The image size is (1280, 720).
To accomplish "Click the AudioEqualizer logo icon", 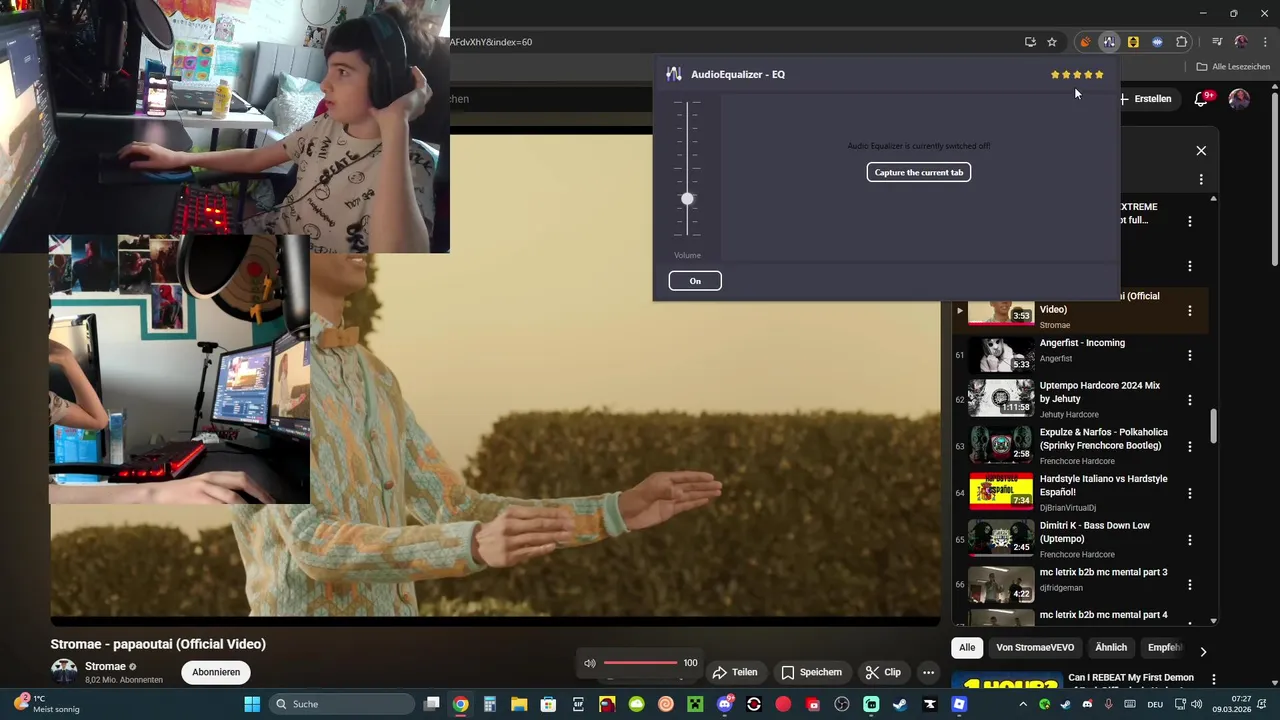I will coord(674,74).
